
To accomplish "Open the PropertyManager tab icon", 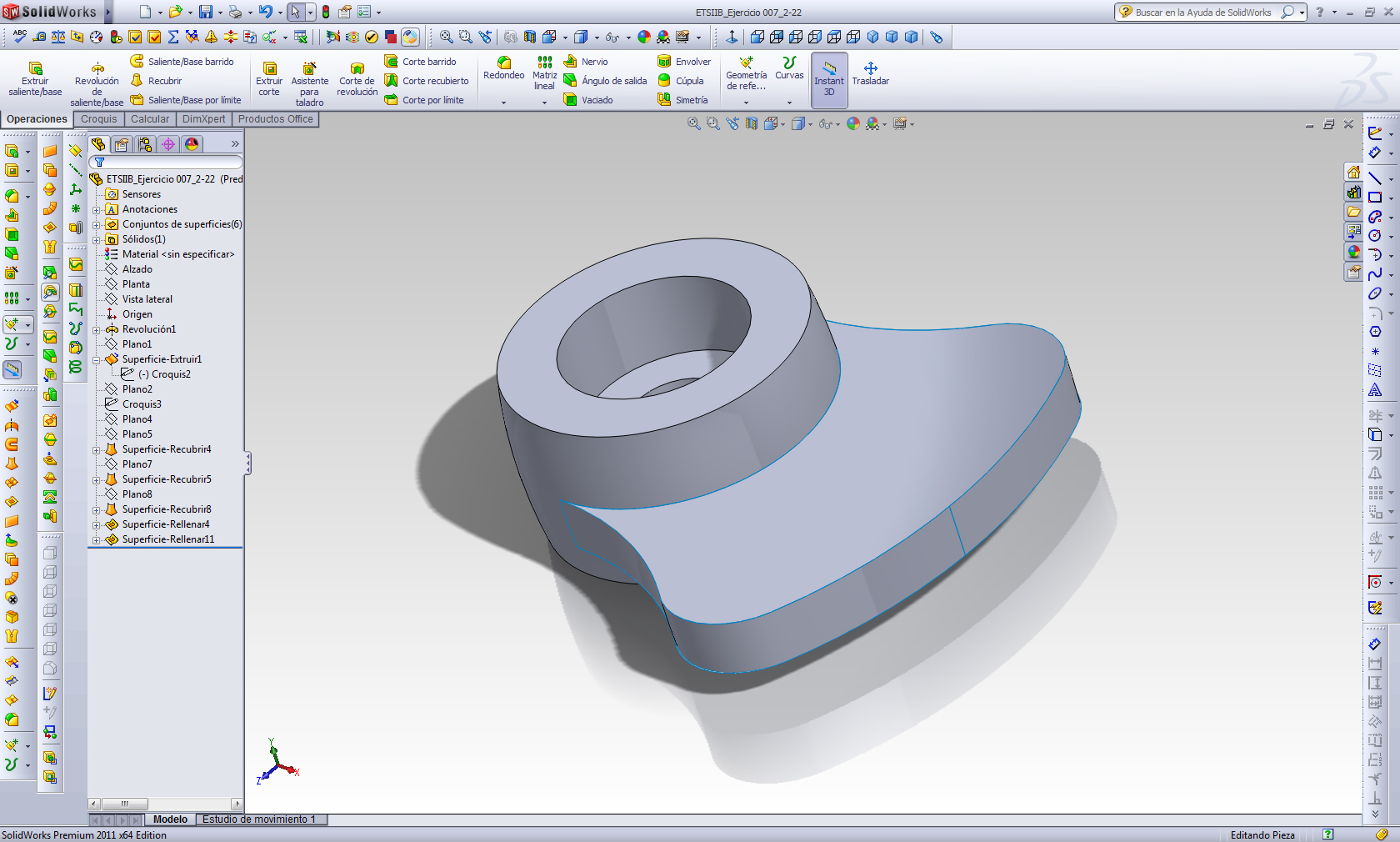I will pos(122,144).
